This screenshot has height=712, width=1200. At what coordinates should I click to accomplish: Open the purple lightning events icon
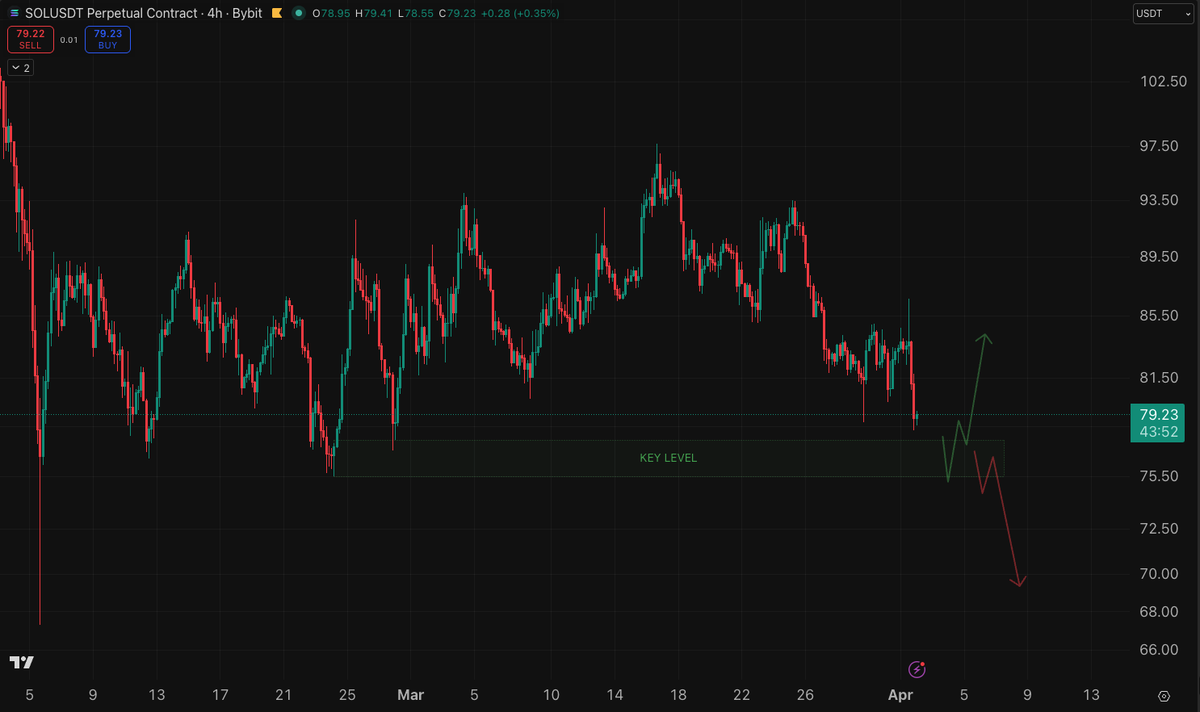(x=916, y=669)
